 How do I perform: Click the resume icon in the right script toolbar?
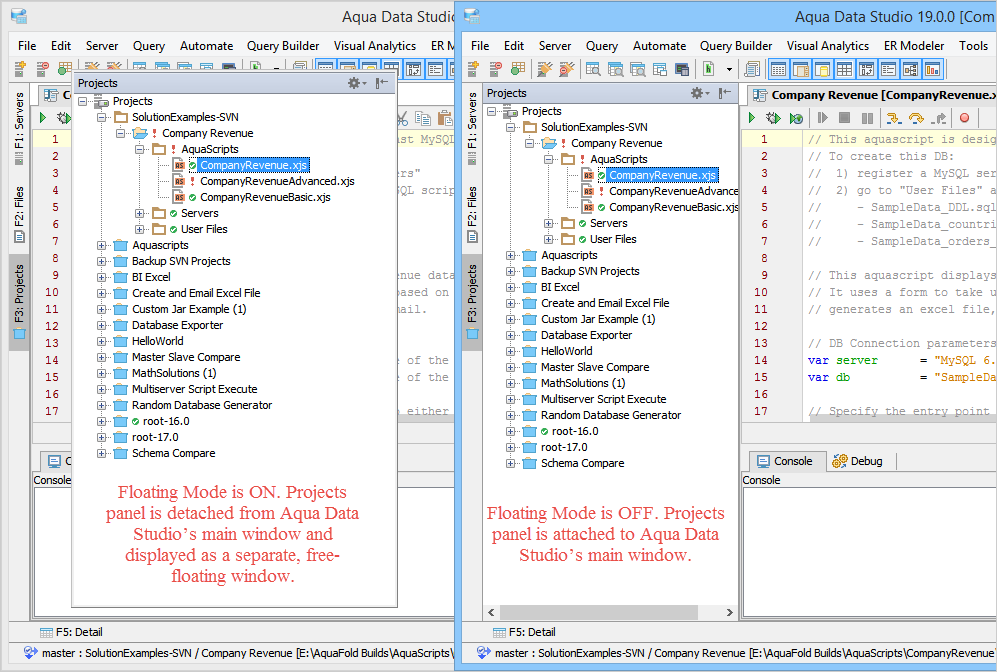coord(823,118)
